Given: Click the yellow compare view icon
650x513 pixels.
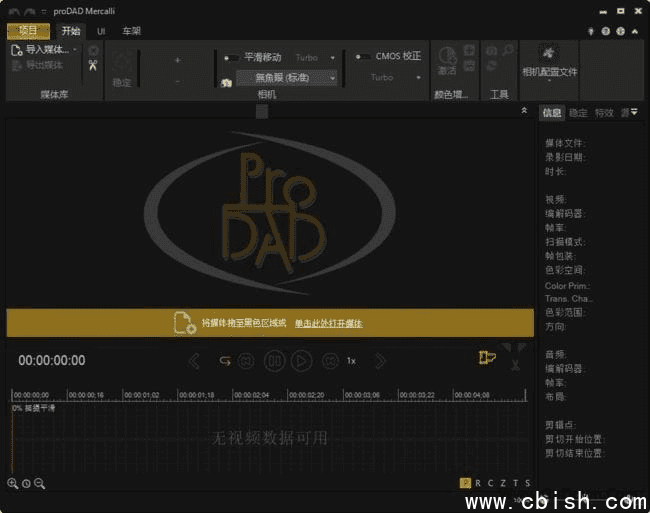Looking at the screenshot, I should pyautogui.click(x=487, y=357).
